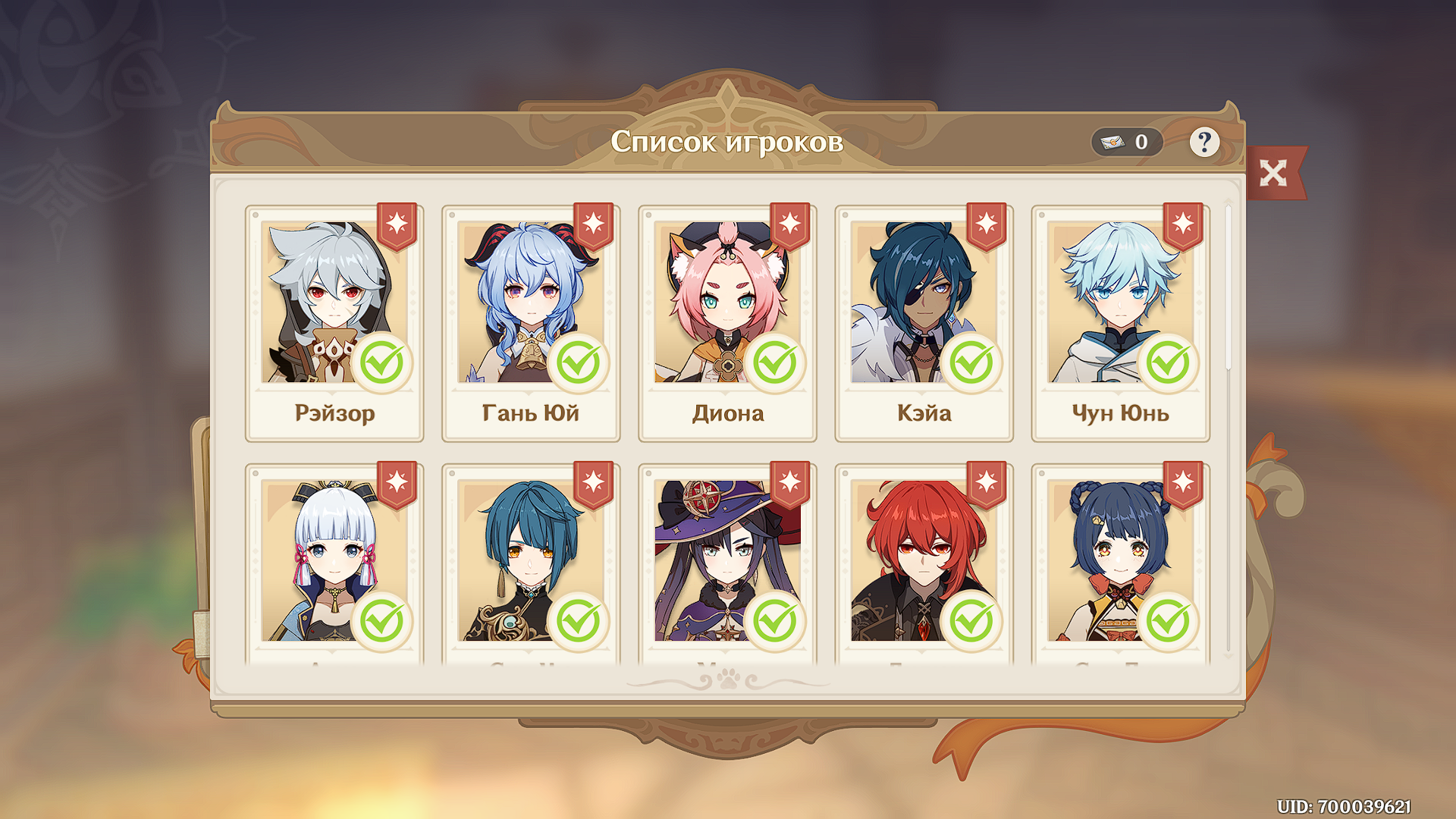Open the question mark help icon
The height and width of the screenshot is (819, 1456).
coord(1204,142)
